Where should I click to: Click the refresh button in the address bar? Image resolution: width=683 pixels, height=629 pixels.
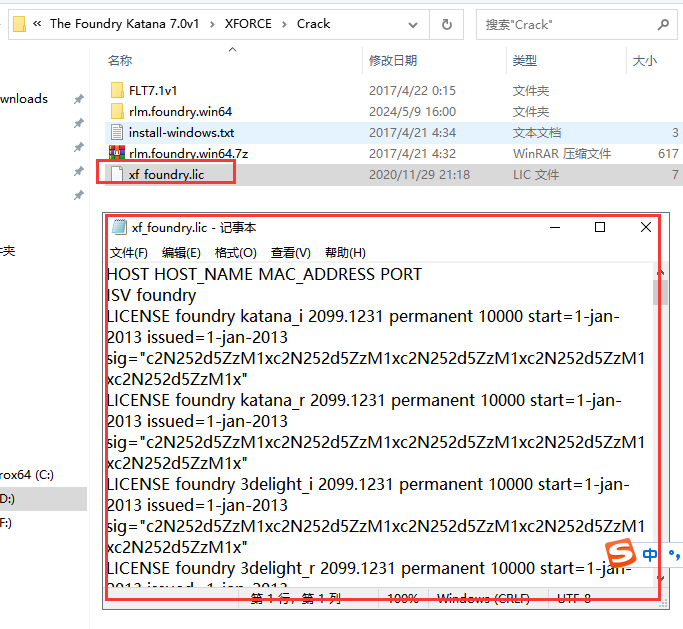446,24
